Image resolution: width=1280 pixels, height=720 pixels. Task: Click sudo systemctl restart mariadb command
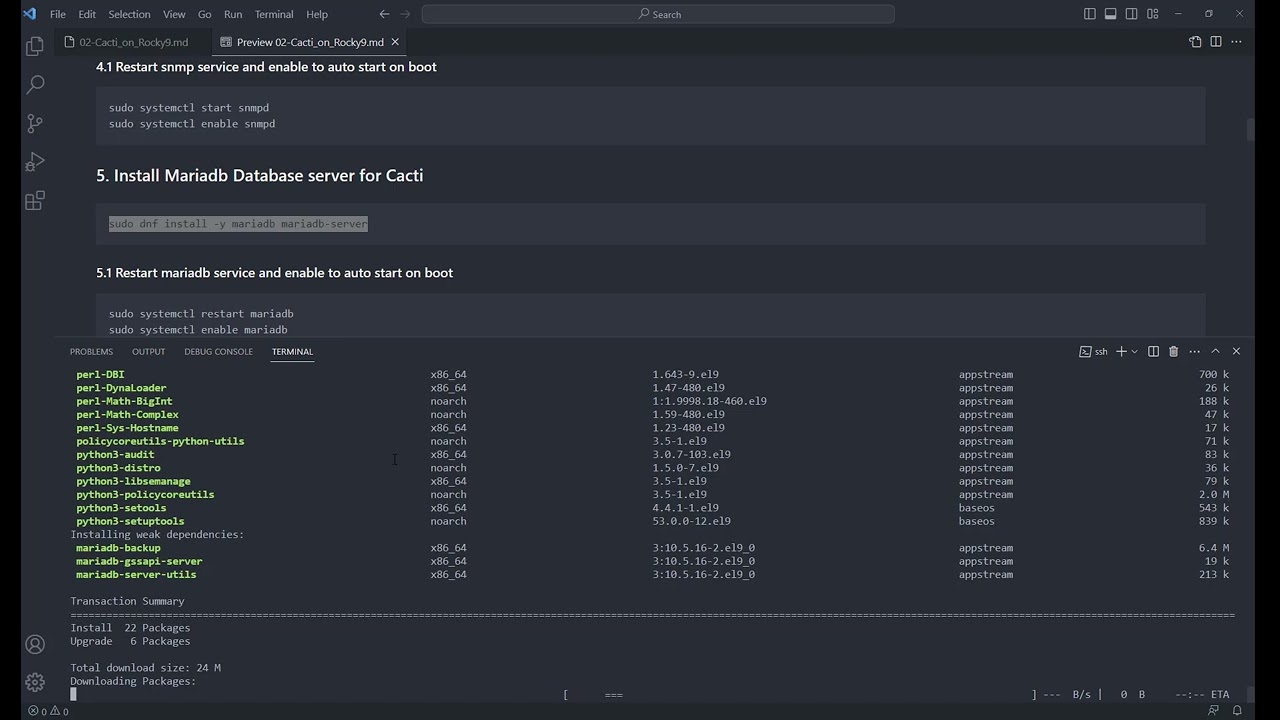click(201, 314)
